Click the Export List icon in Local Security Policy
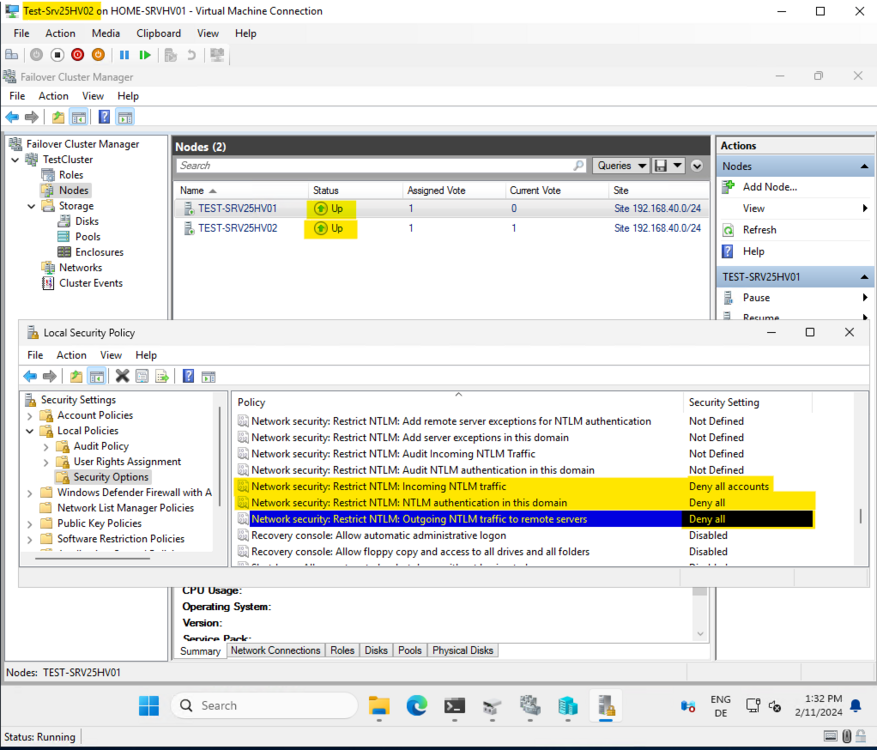Image resolution: width=877 pixels, height=750 pixels. point(162,376)
